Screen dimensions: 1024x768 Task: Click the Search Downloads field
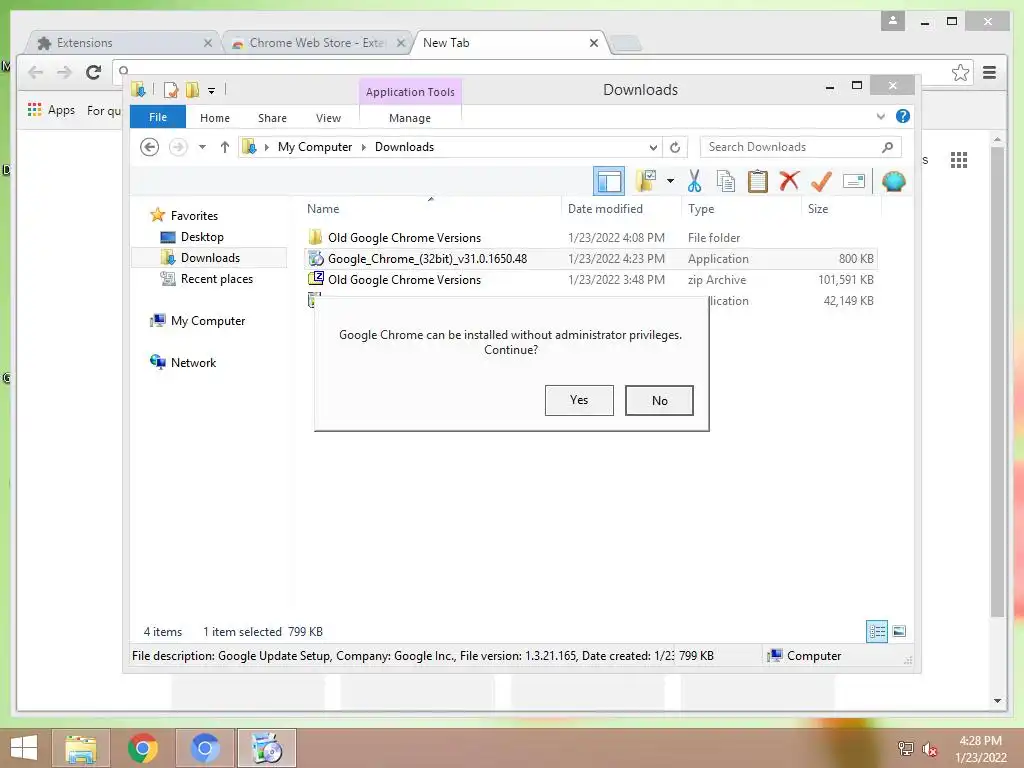point(800,147)
